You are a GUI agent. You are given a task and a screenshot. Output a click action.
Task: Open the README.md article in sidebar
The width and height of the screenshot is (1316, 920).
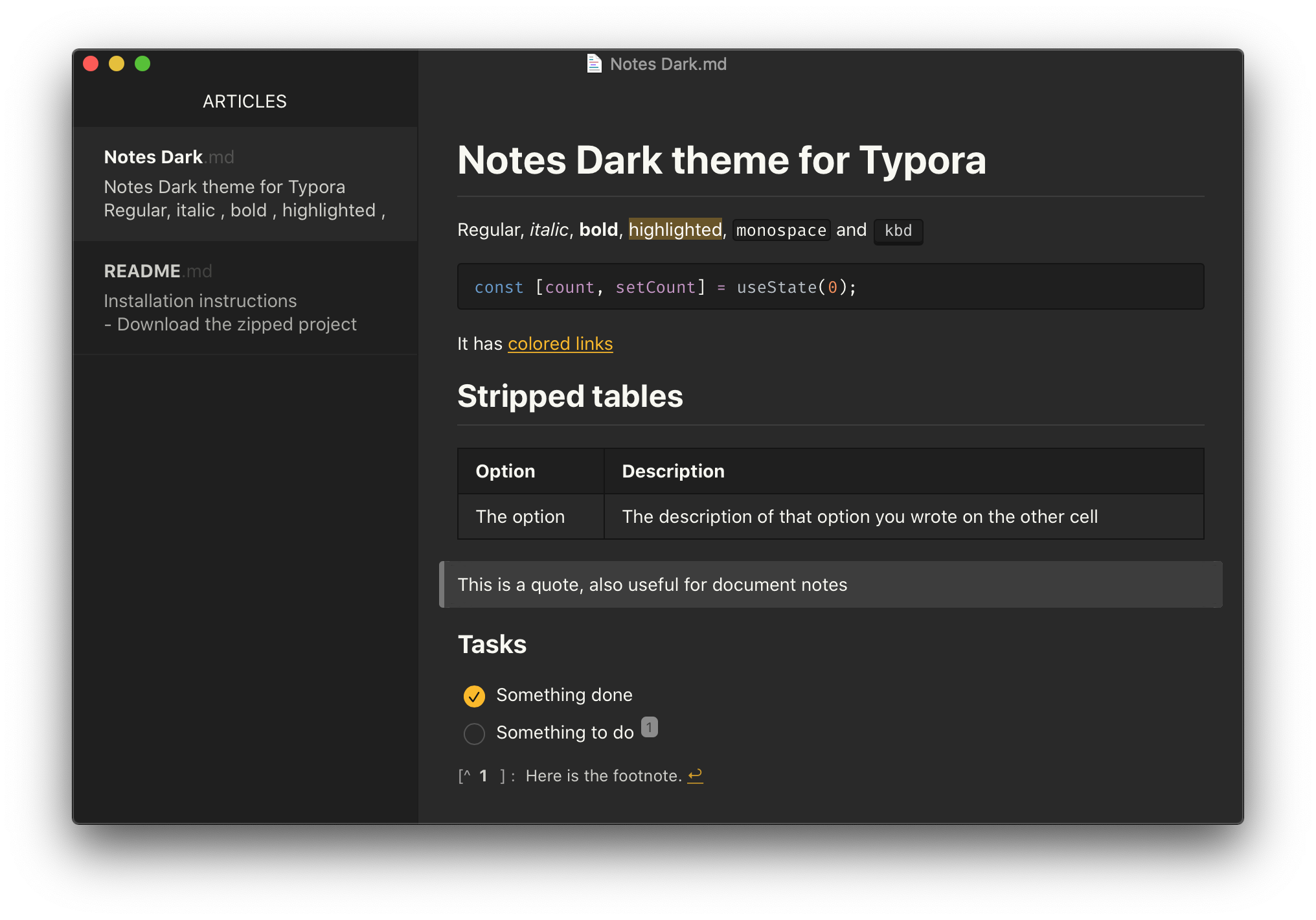coord(245,298)
